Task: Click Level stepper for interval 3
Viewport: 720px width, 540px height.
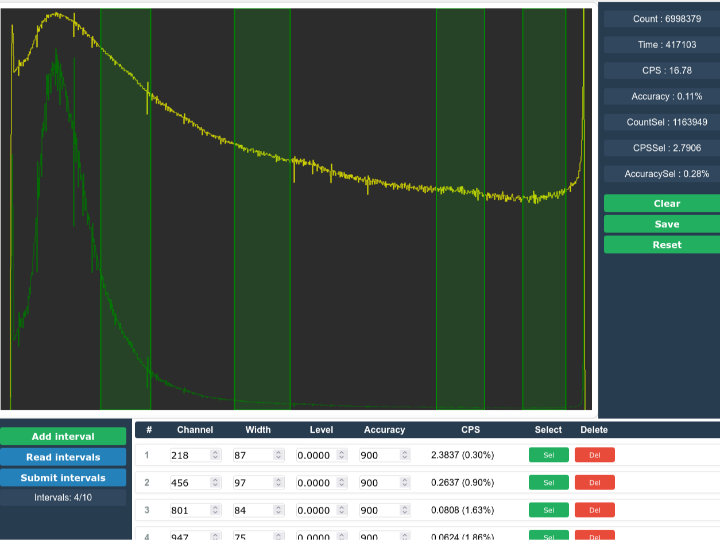Action: (x=342, y=510)
